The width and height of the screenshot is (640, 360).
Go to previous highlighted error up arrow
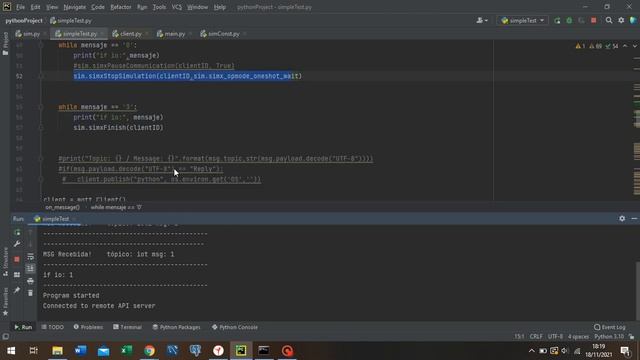[625, 46]
